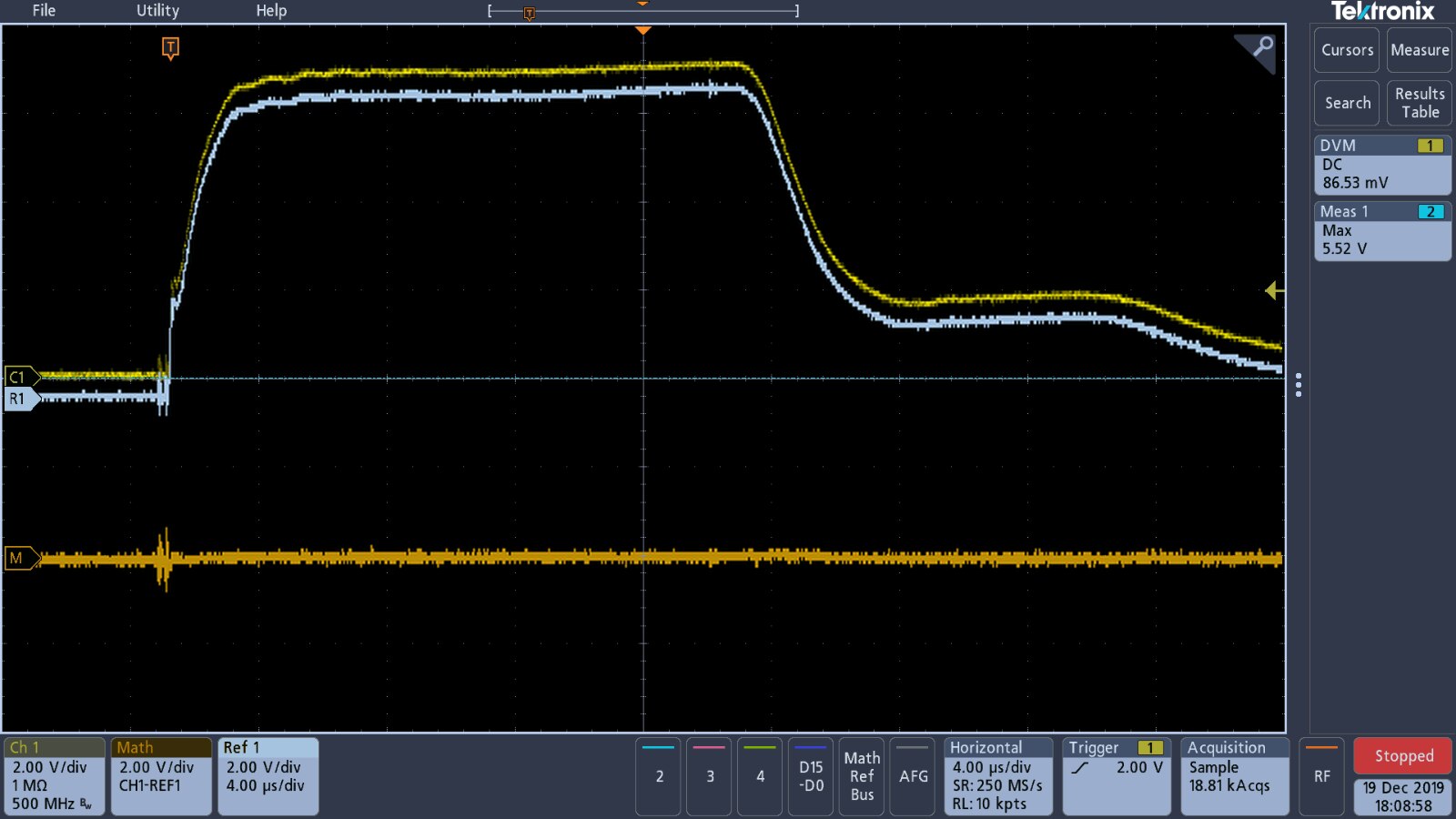This screenshot has height=819, width=1456.
Task: Open the three-dot results bar handle
Action: click(x=1298, y=385)
